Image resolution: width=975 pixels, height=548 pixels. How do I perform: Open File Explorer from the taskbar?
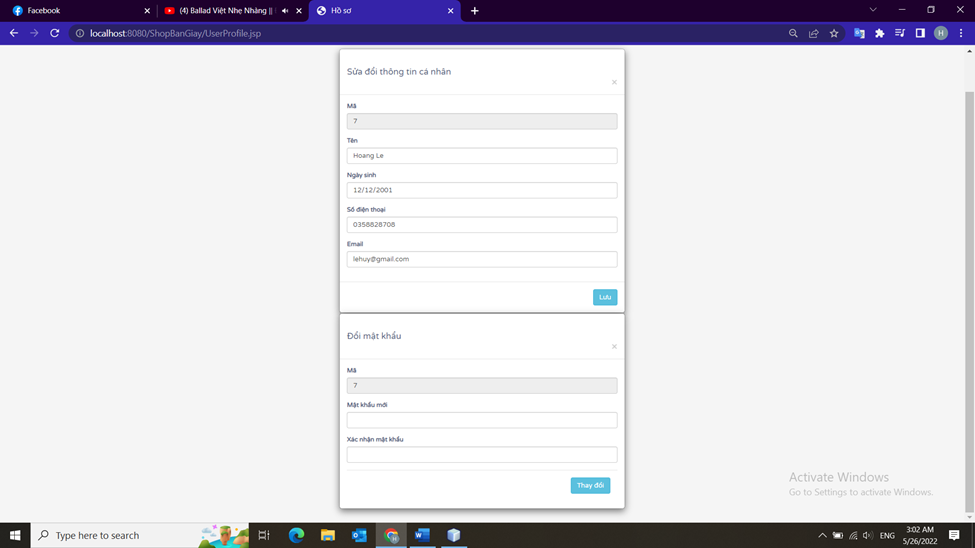[328, 535]
